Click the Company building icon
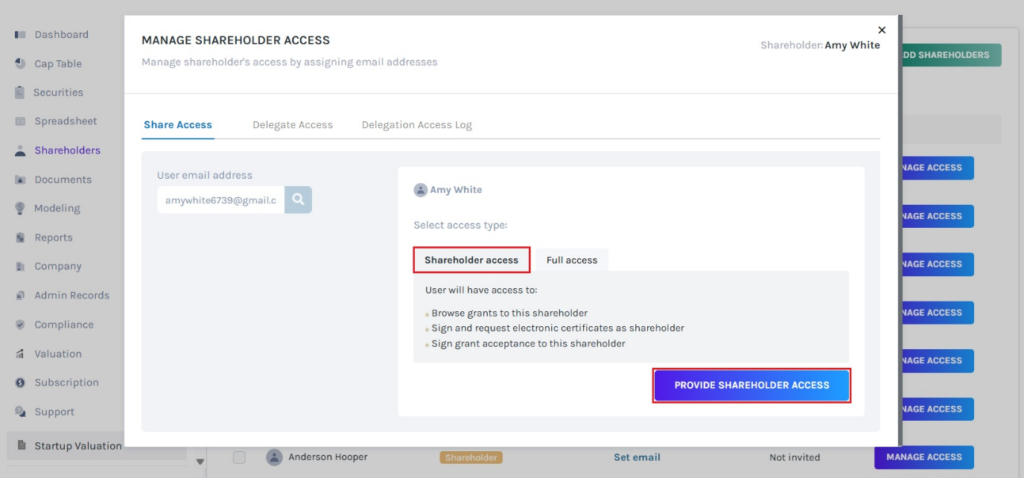Viewport: 1024px width, 478px height. pos(20,266)
